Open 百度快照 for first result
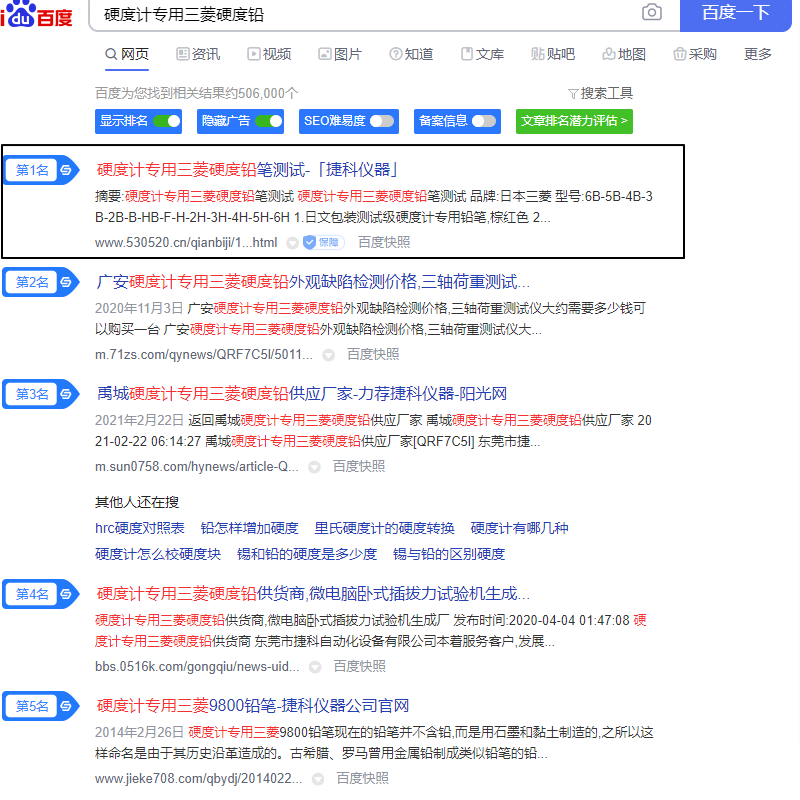Screen dimensions: 800x800 384,243
